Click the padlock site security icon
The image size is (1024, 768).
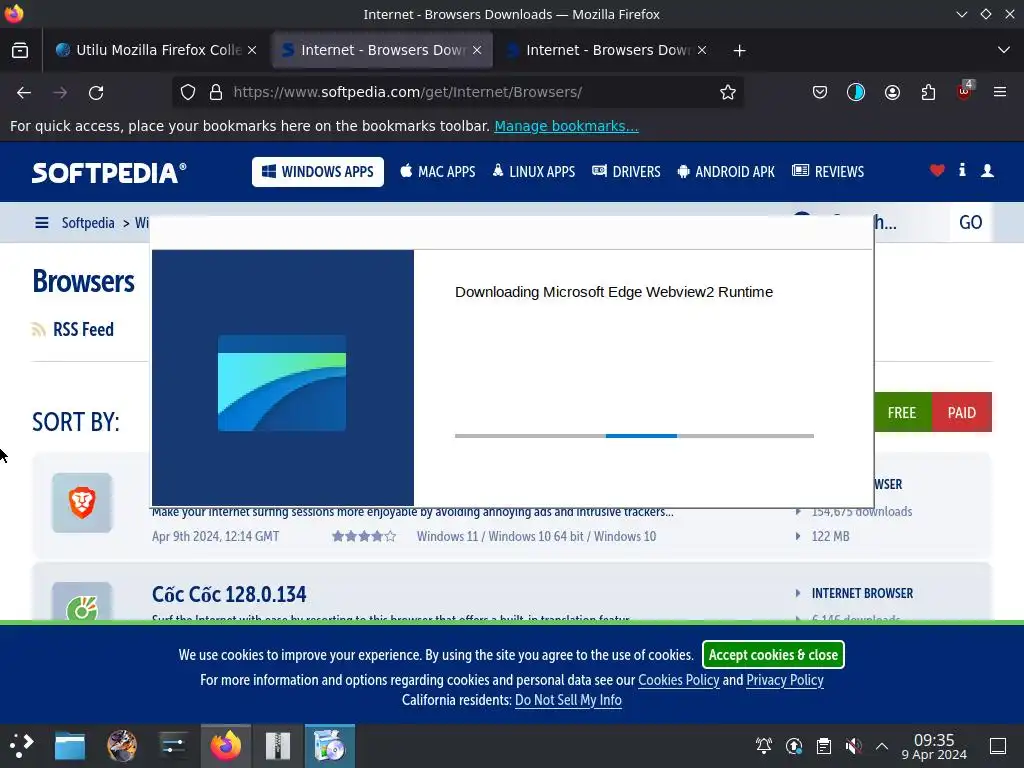(216, 93)
